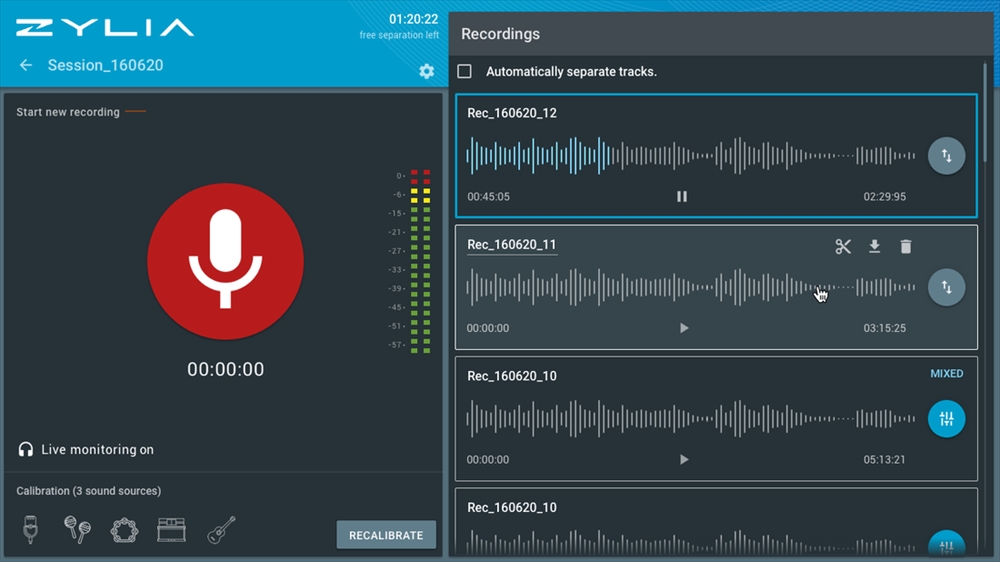1000x562 pixels.
Task: Go back using the Session_160620 arrow
Action: [x=26, y=65]
